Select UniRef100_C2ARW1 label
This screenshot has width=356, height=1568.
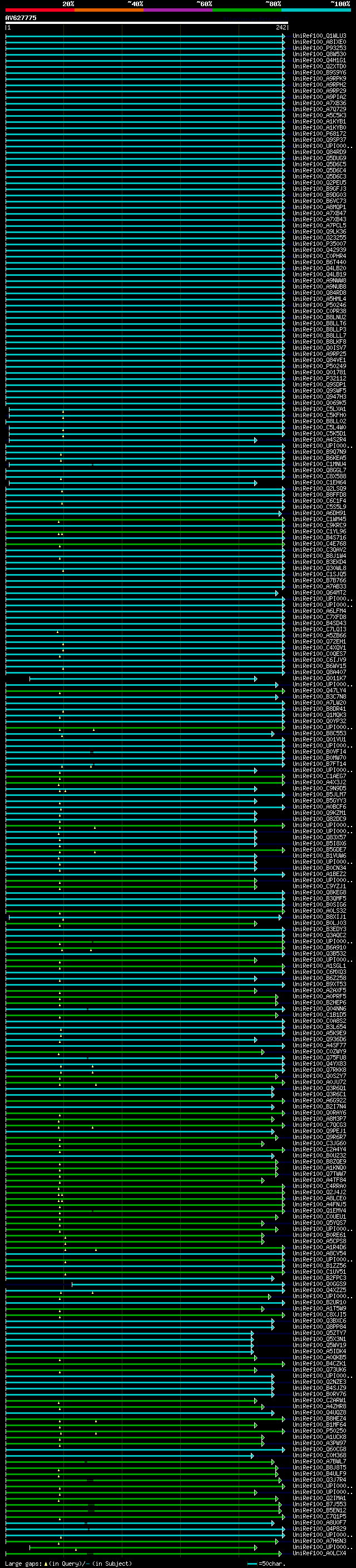319,1400
